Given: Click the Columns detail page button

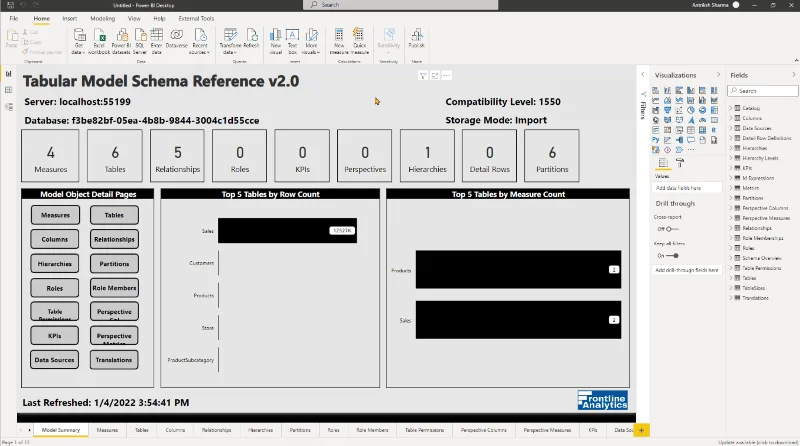Looking at the screenshot, I should click(55, 239).
